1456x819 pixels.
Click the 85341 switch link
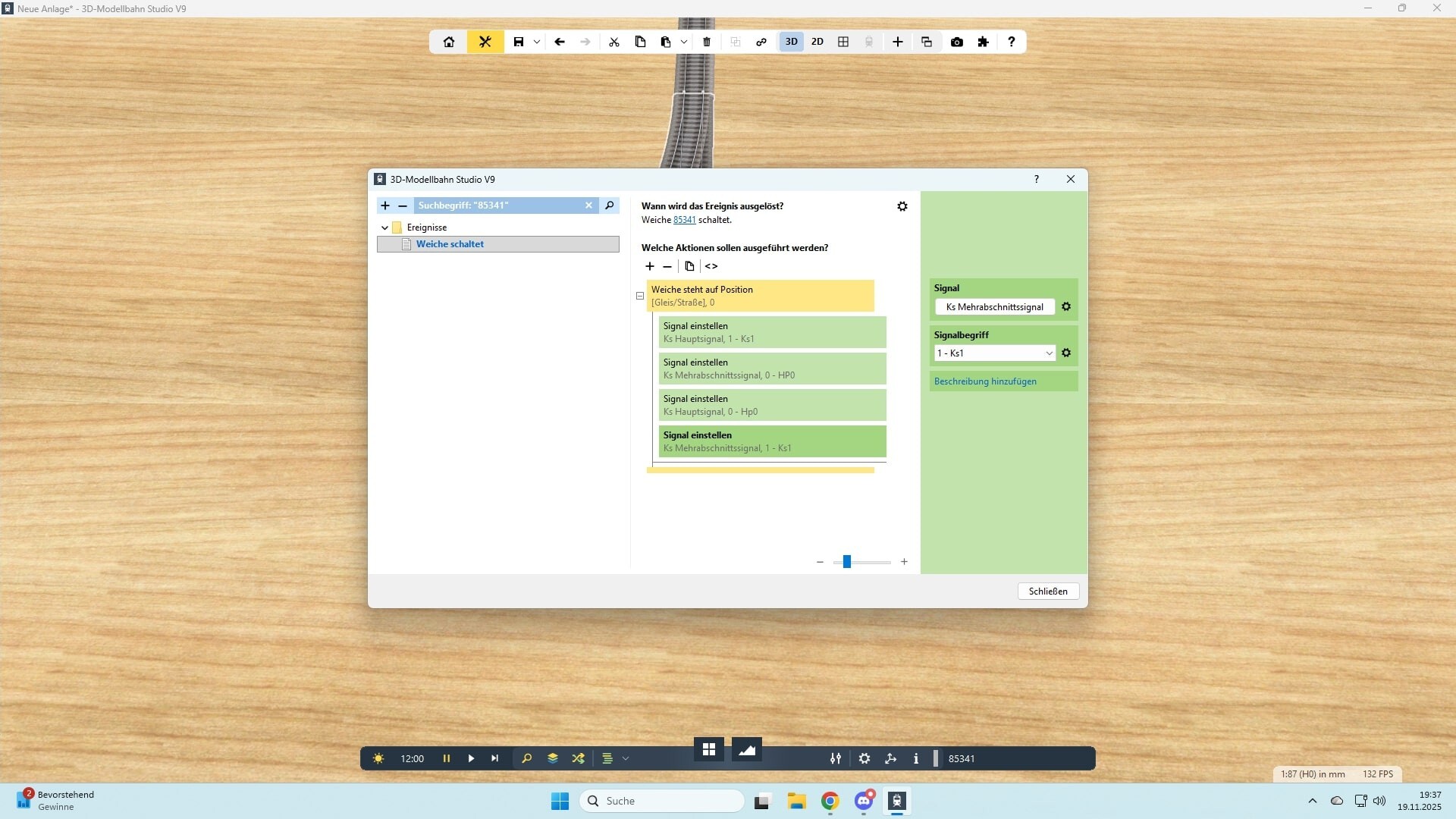click(x=684, y=220)
